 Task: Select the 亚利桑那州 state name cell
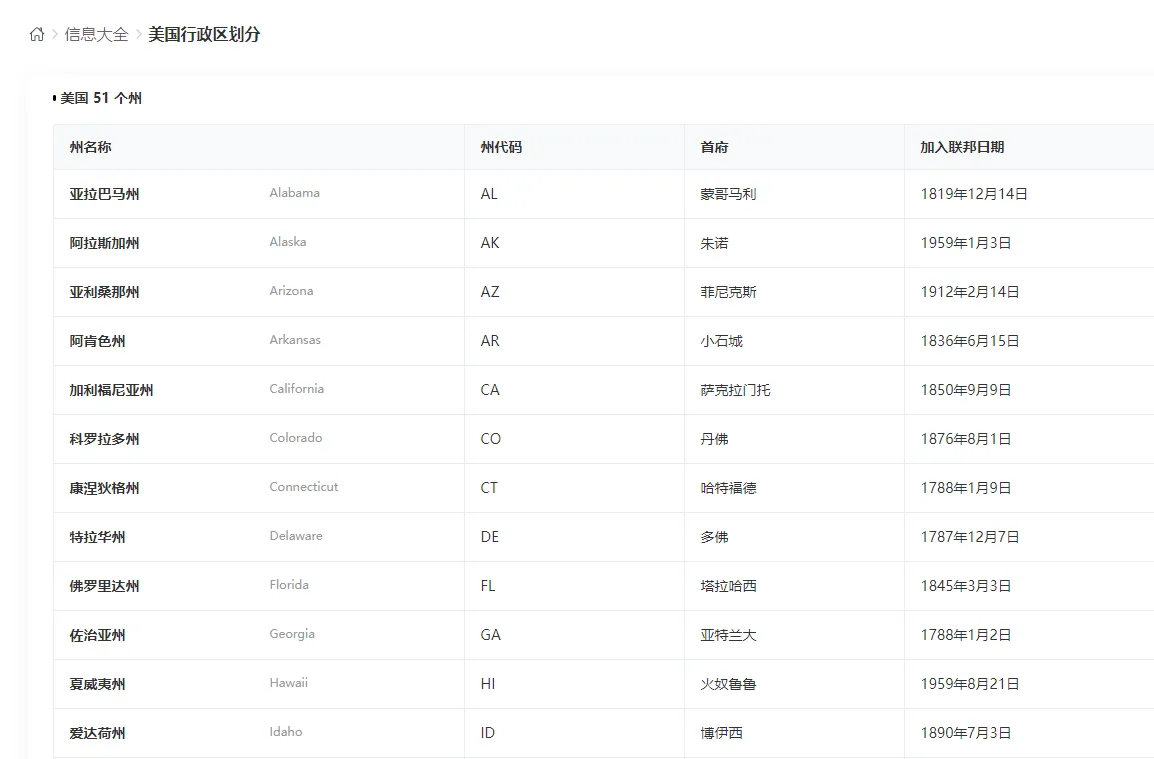(105, 292)
